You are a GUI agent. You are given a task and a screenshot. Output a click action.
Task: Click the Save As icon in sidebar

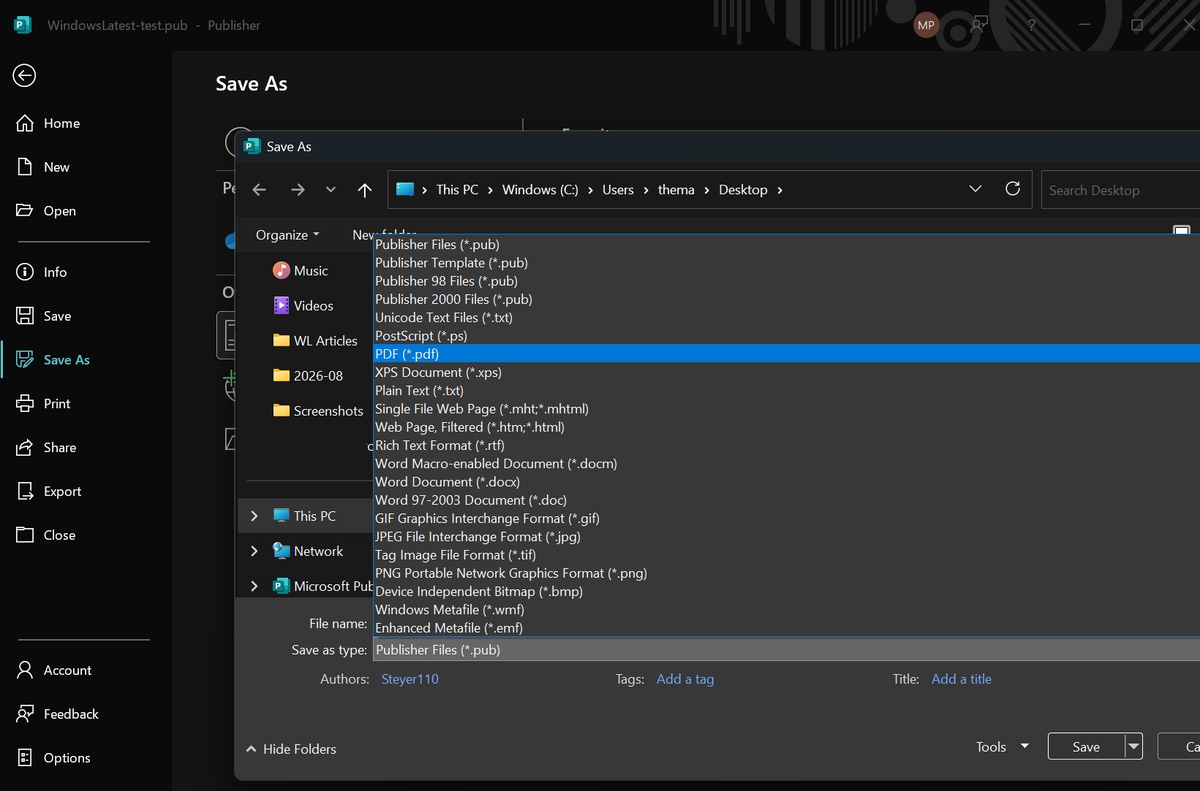(x=25, y=360)
